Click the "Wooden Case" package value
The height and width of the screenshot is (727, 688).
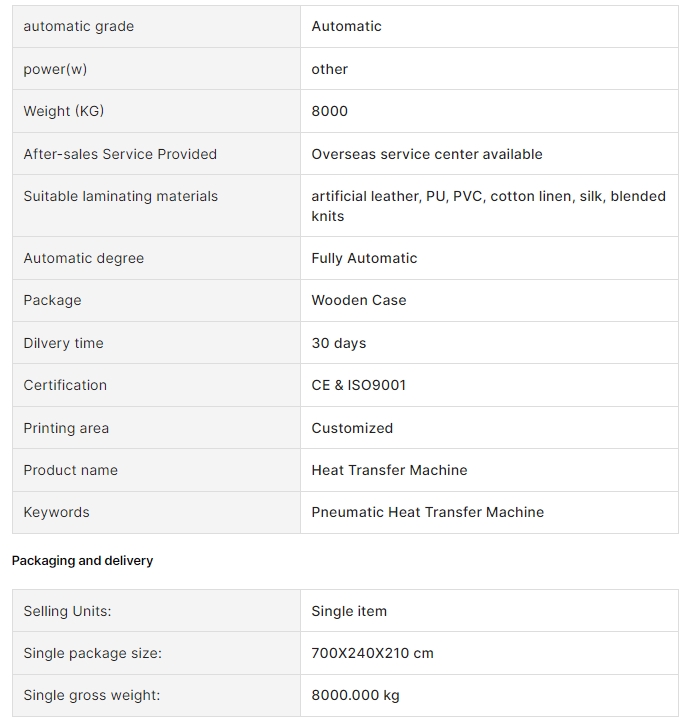[359, 300]
